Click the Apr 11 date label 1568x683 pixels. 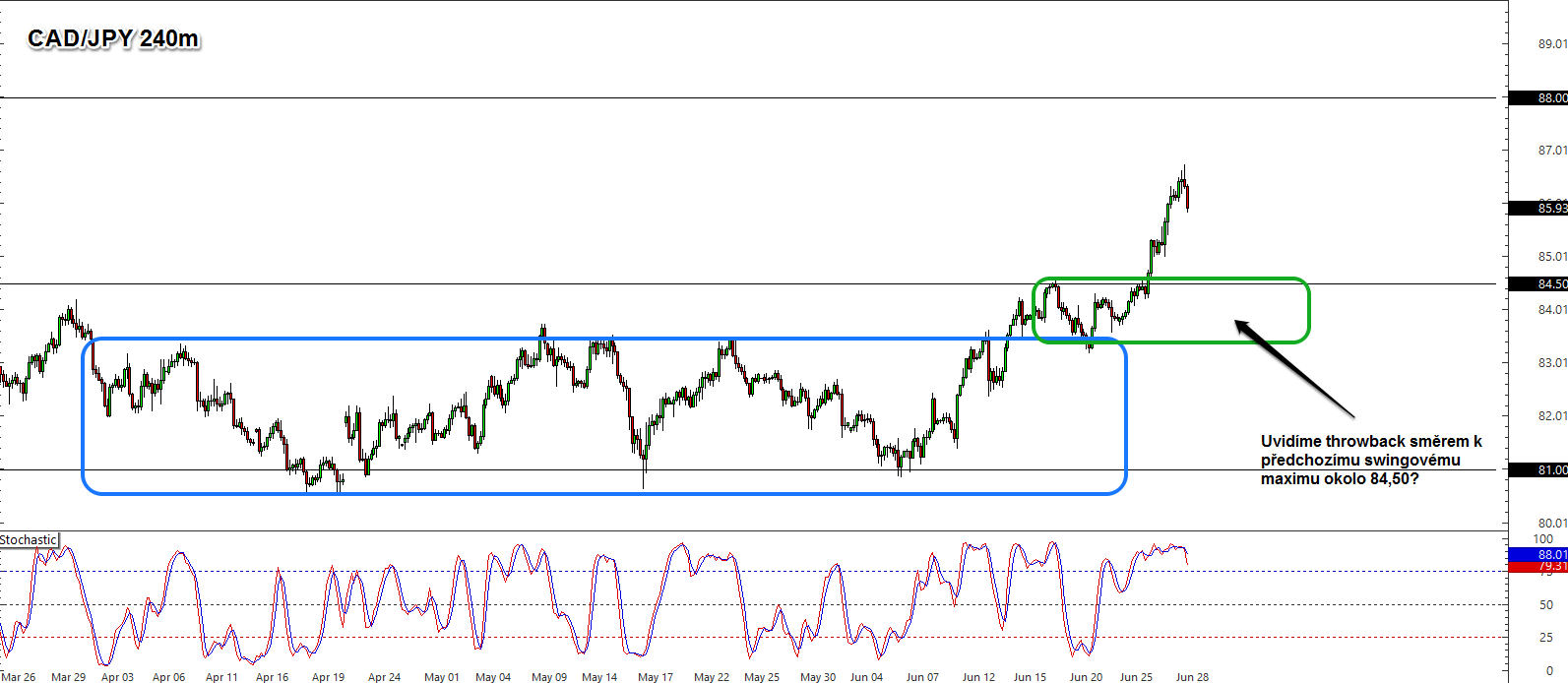pos(221,677)
